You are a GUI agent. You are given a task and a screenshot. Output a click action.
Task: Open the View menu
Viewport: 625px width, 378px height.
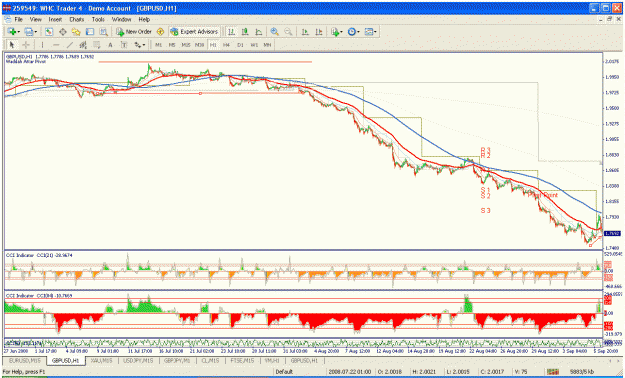[35, 19]
